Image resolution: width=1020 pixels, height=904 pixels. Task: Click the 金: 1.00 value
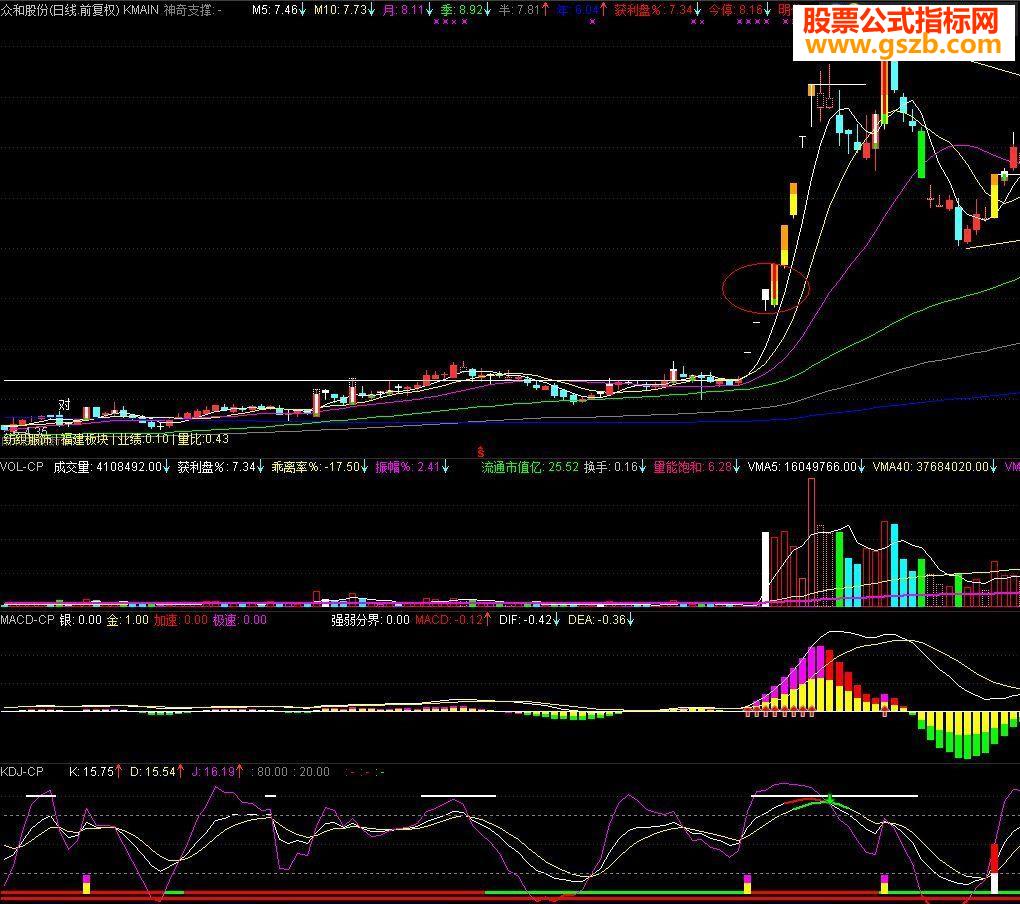128,620
